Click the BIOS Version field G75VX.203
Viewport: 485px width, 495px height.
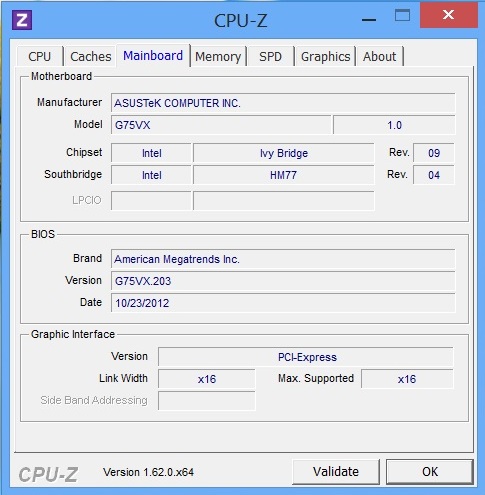point(283,281)
